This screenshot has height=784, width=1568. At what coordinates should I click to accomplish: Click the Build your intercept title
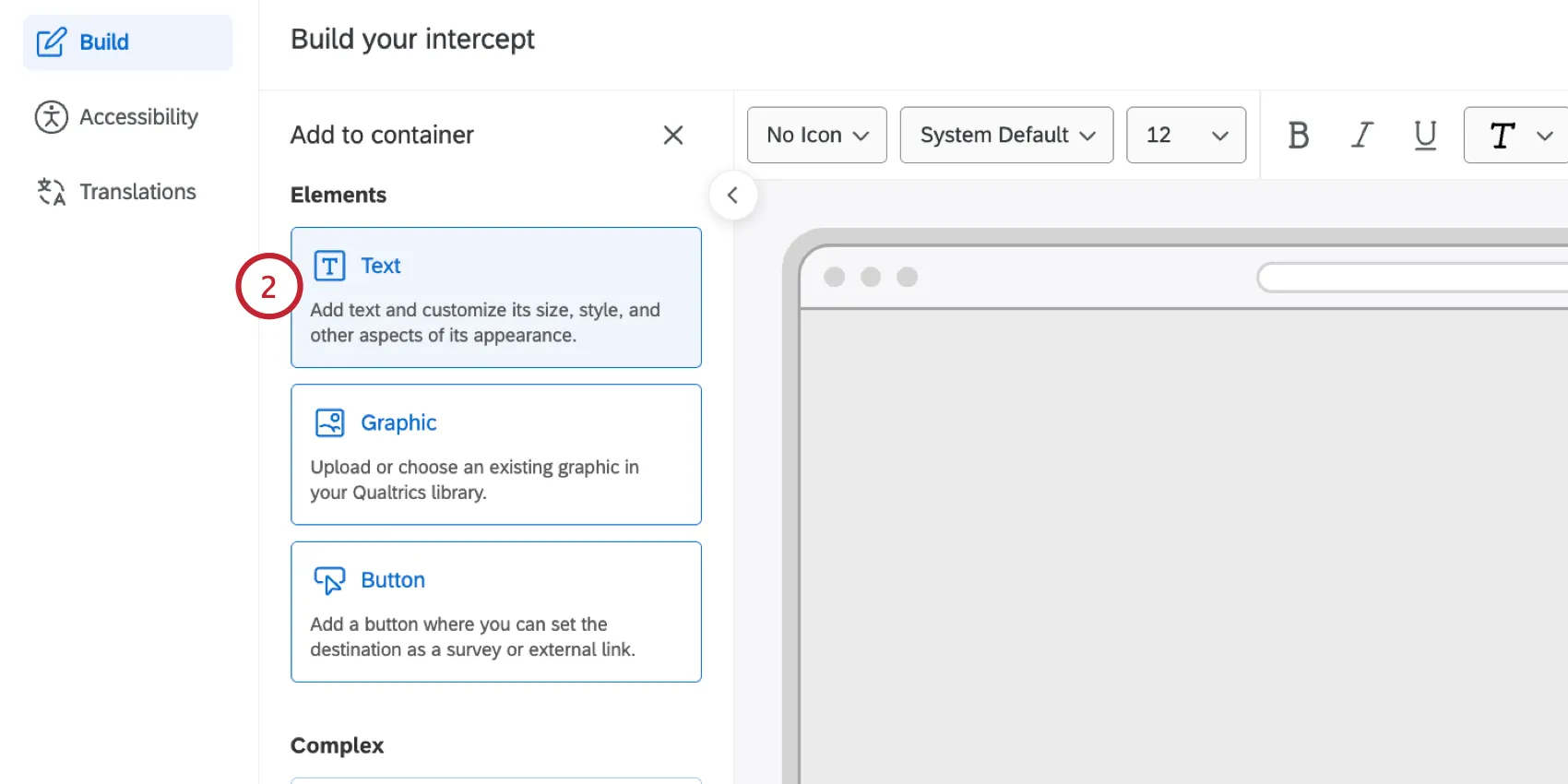pyautogui.click(x=412, y=40)
